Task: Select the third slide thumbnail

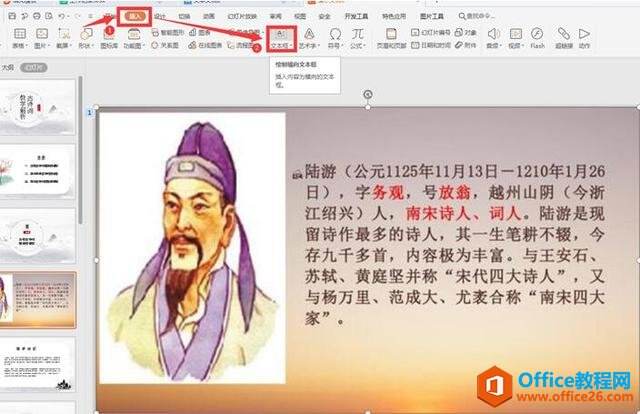Action: coord(37,236)
